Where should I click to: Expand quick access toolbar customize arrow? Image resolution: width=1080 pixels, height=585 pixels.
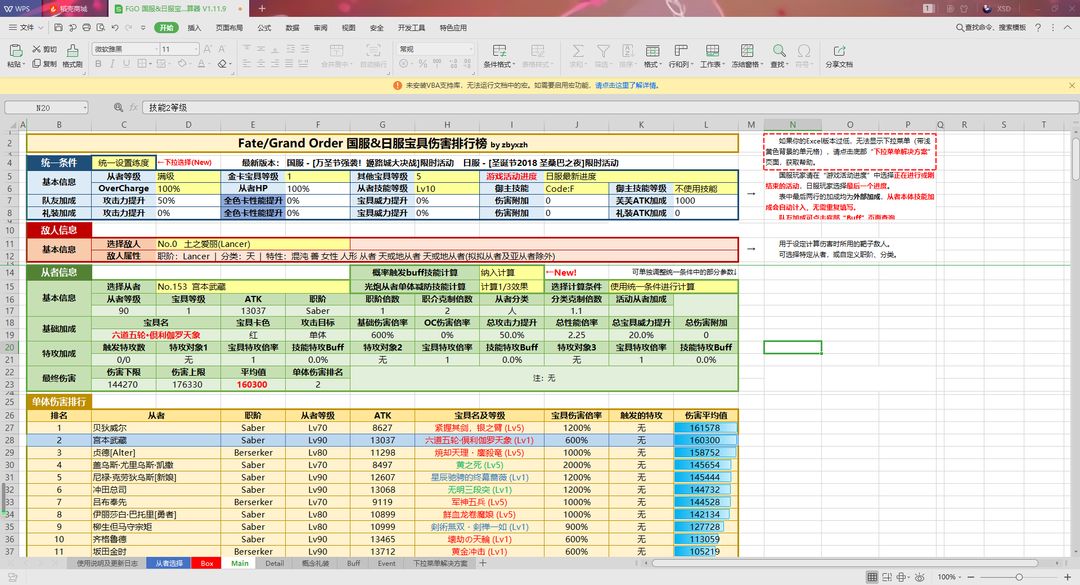[143, 28]
